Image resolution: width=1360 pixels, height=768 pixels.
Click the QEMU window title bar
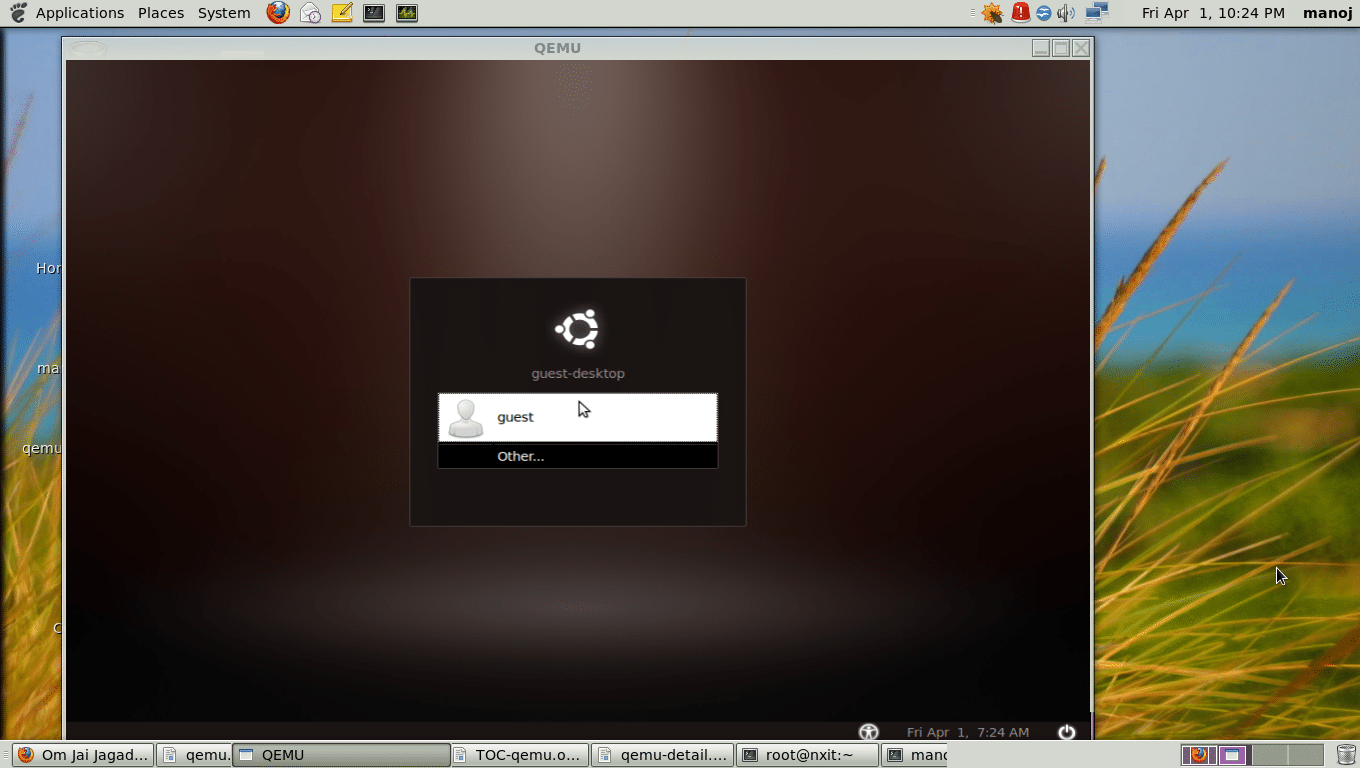point(558,48)
